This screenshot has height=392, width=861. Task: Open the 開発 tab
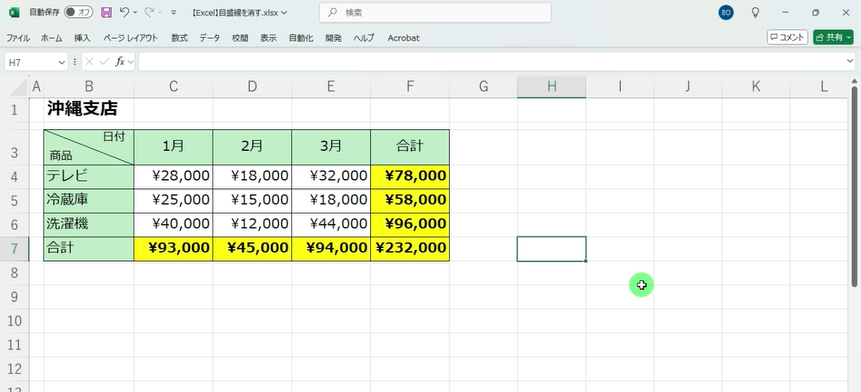click(333, 38)
